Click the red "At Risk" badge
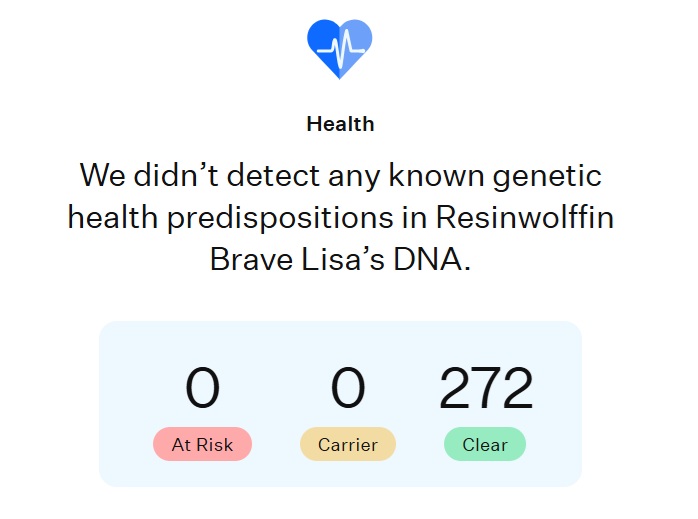 [202, 444]
